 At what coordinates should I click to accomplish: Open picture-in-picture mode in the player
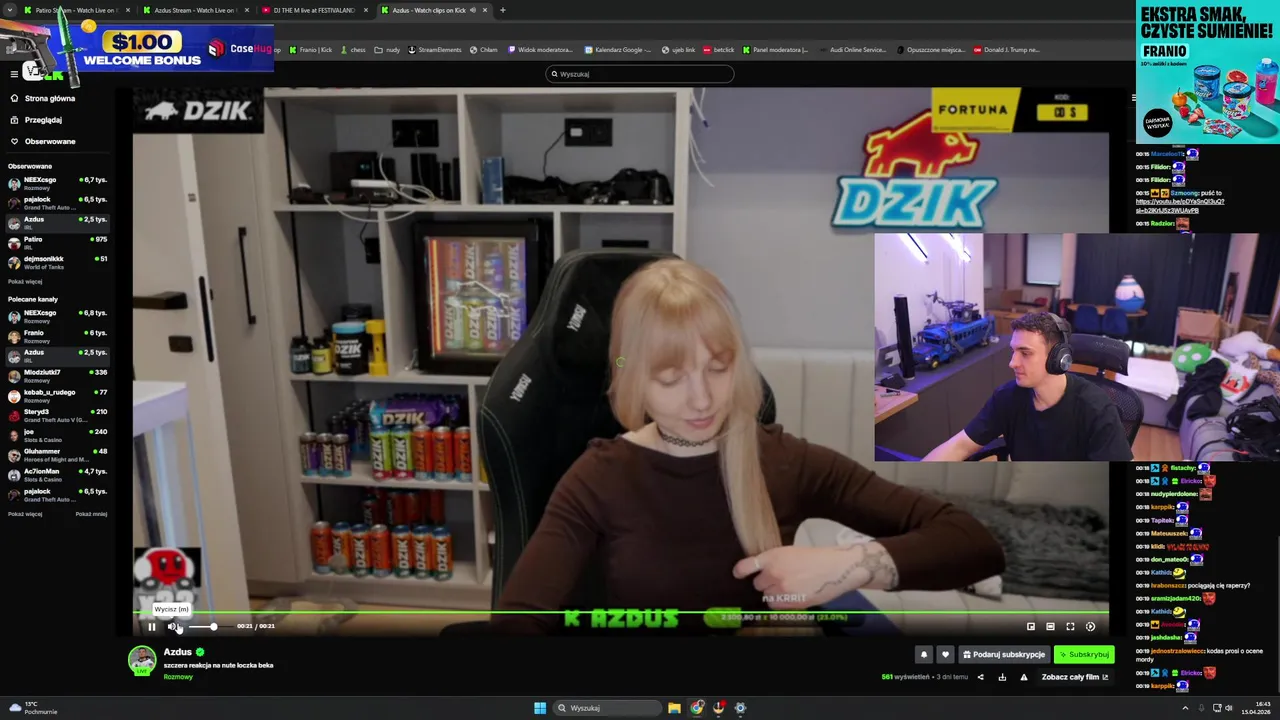[x=1031, y=627]
